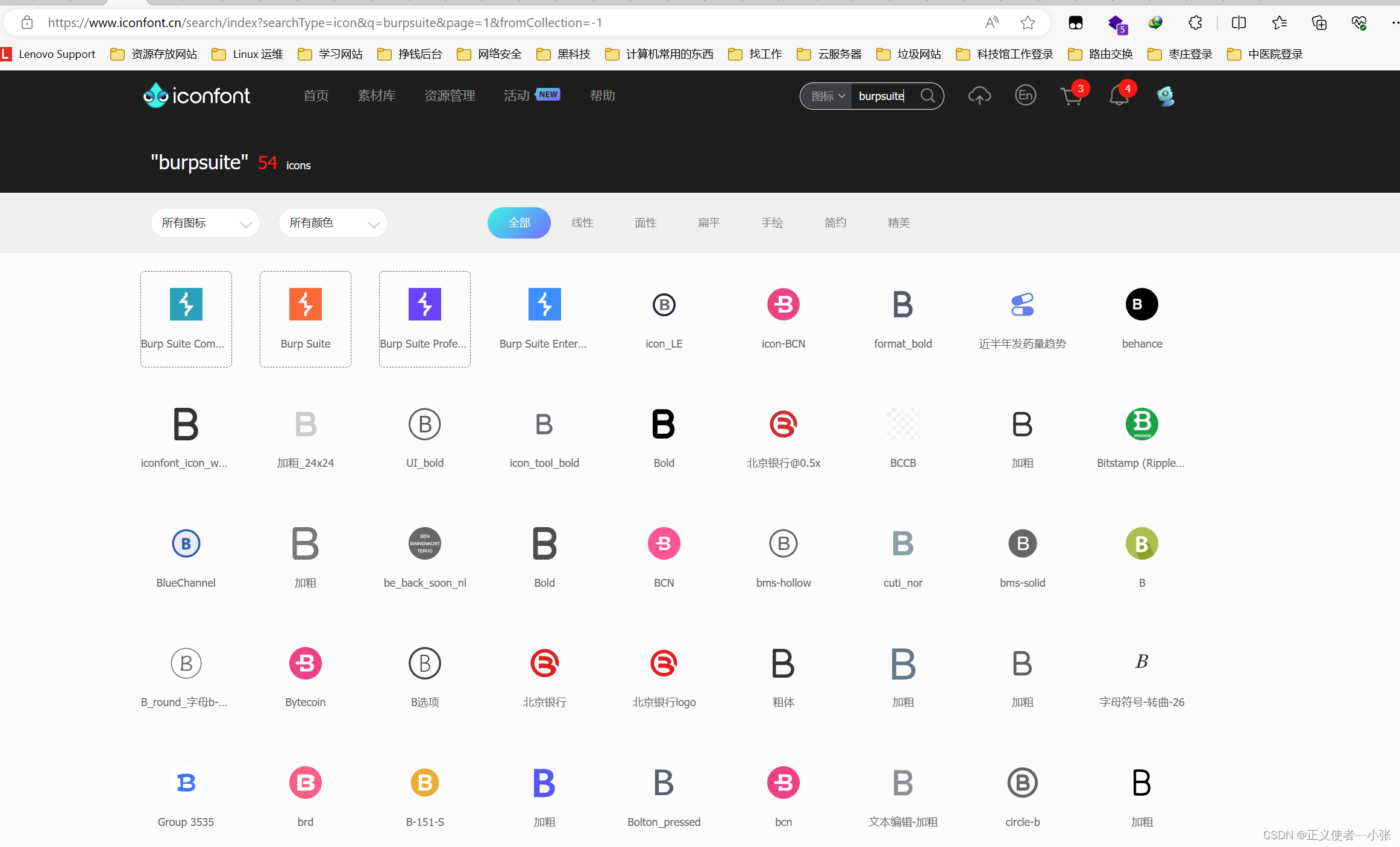The image size is (1400, 847).
Task: Open the icon_LE circled B icon
Action: [x=664, y=304]
